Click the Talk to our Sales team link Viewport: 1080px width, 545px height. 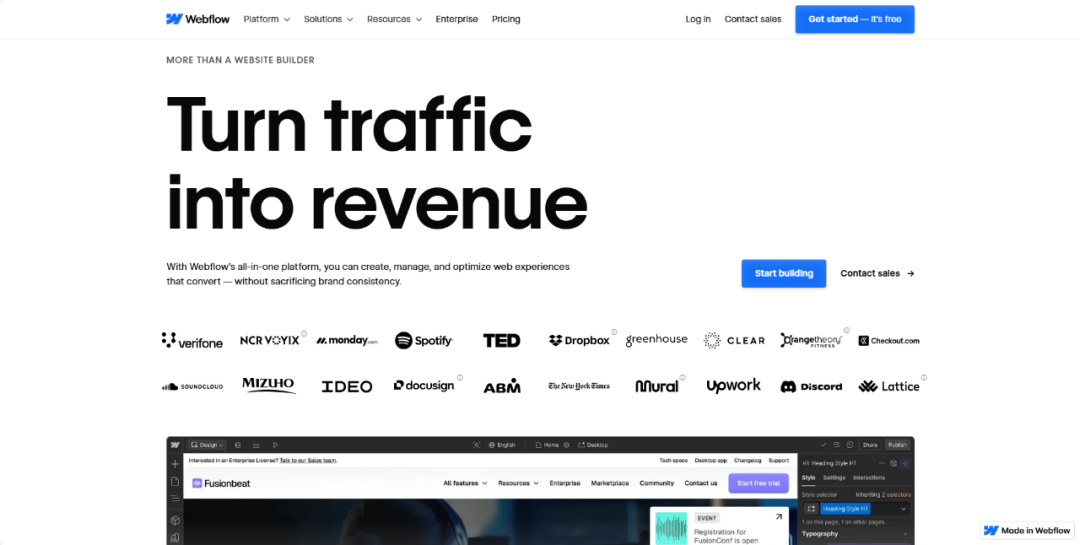coord(309,460)
